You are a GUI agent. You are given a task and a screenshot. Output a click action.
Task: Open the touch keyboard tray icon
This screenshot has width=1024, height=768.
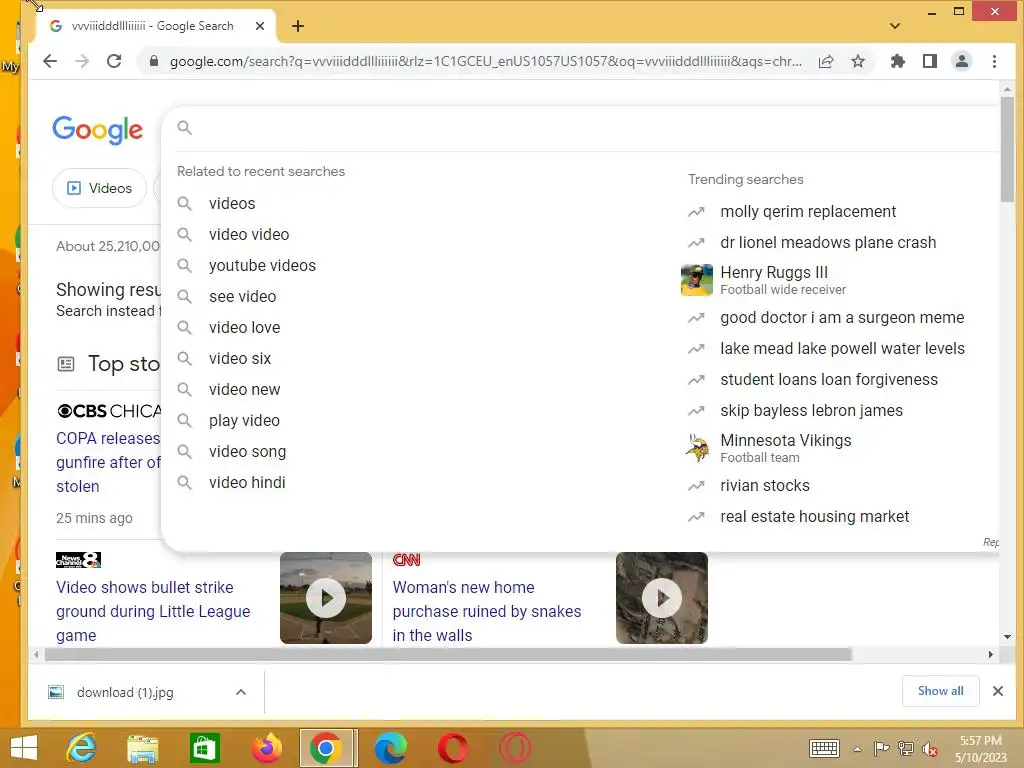pyautogui.click(x=824, y=748)
